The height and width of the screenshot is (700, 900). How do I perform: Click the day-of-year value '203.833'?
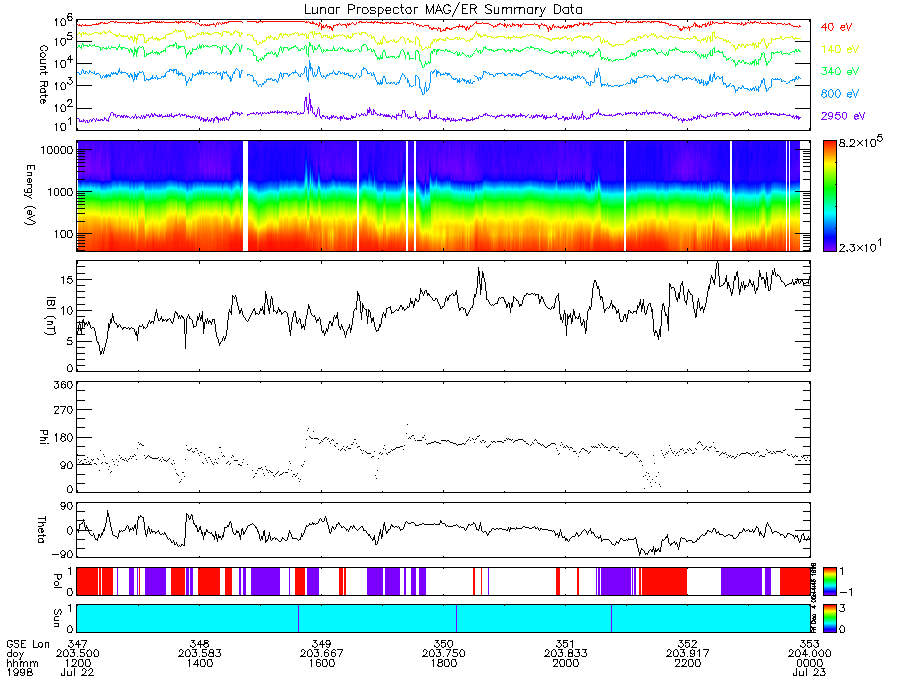[566, 654]
